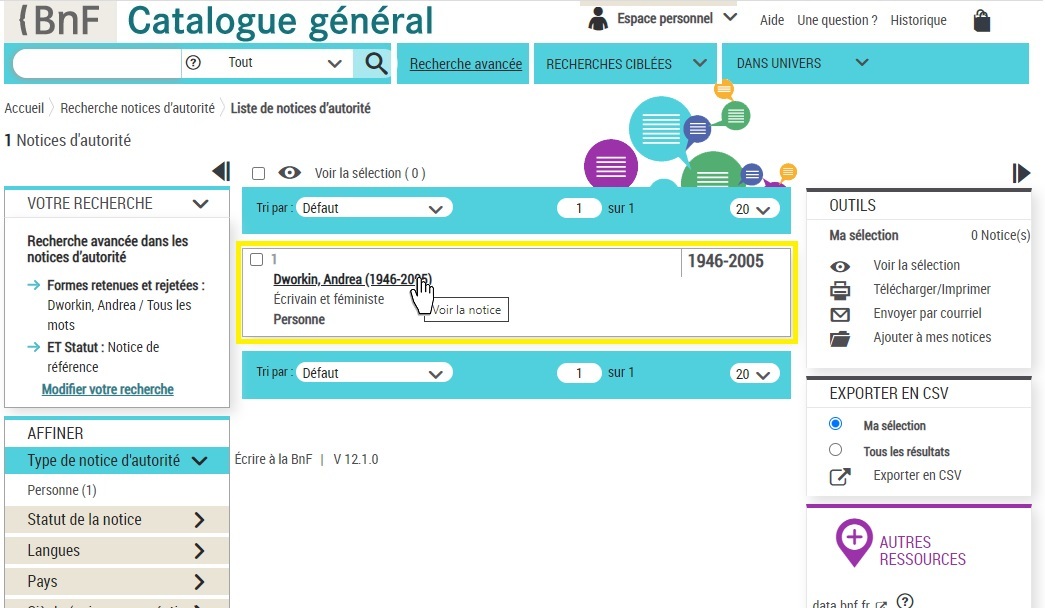Click the Télécharger/Imprimer printer icon
1045x608 pixels.
point(840,290)
